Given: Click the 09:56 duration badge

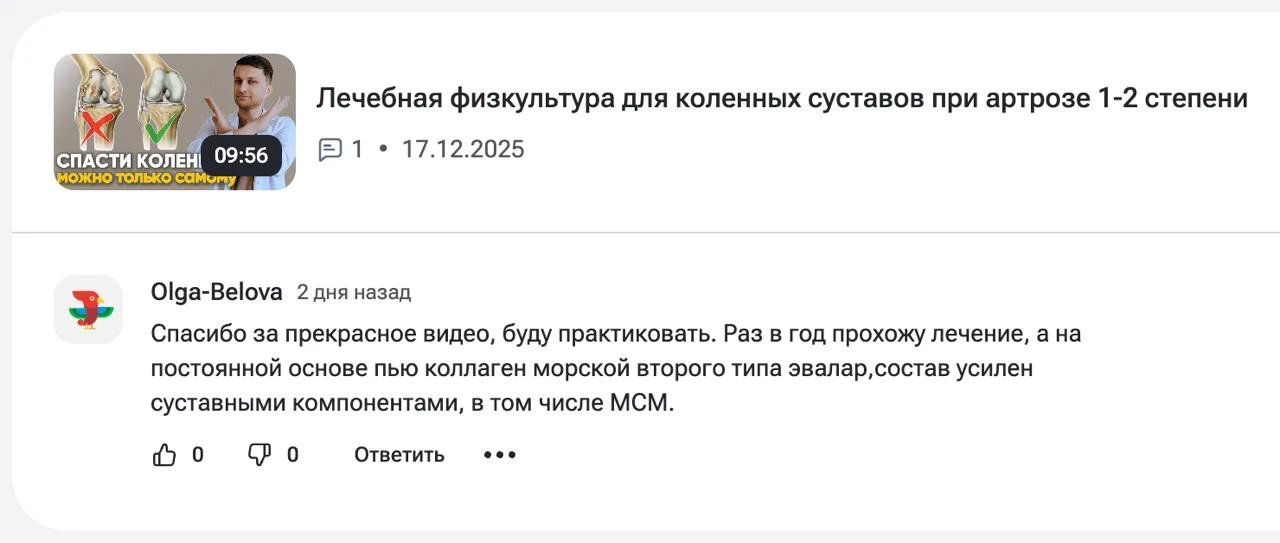Looking at the screenshot, I should point(241,155).
